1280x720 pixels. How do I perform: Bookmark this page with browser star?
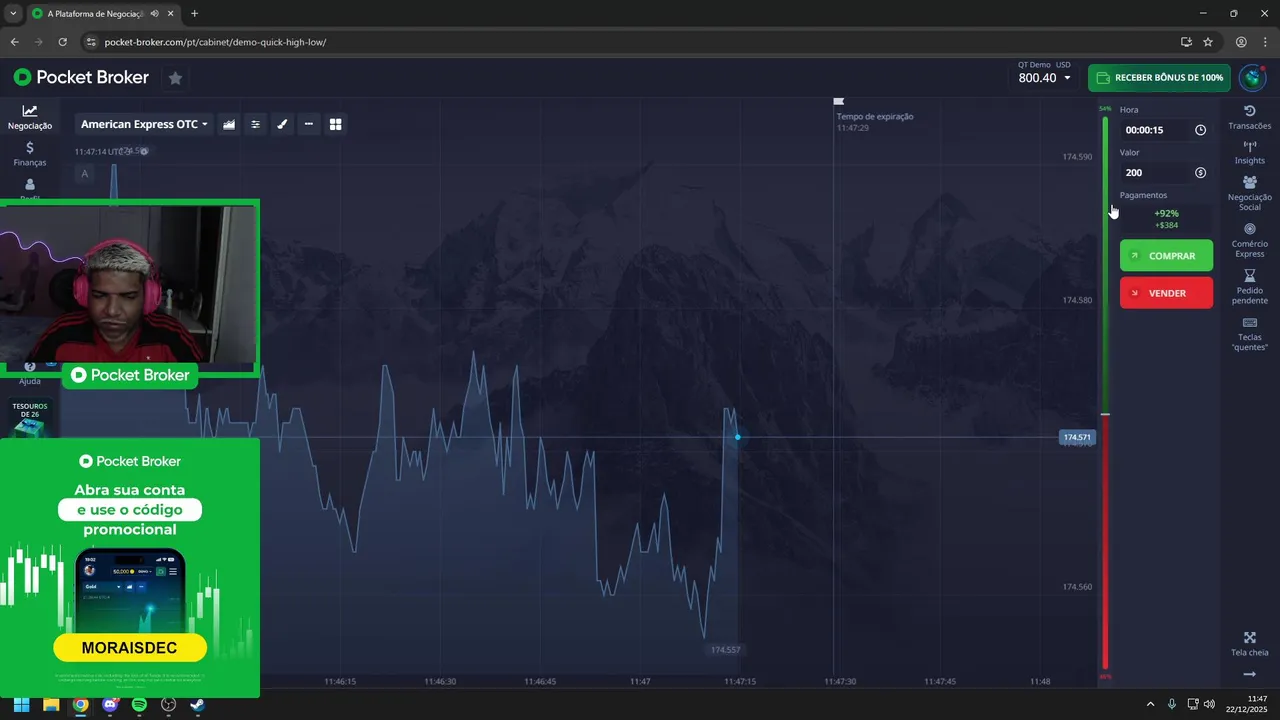click(1208, 42)
